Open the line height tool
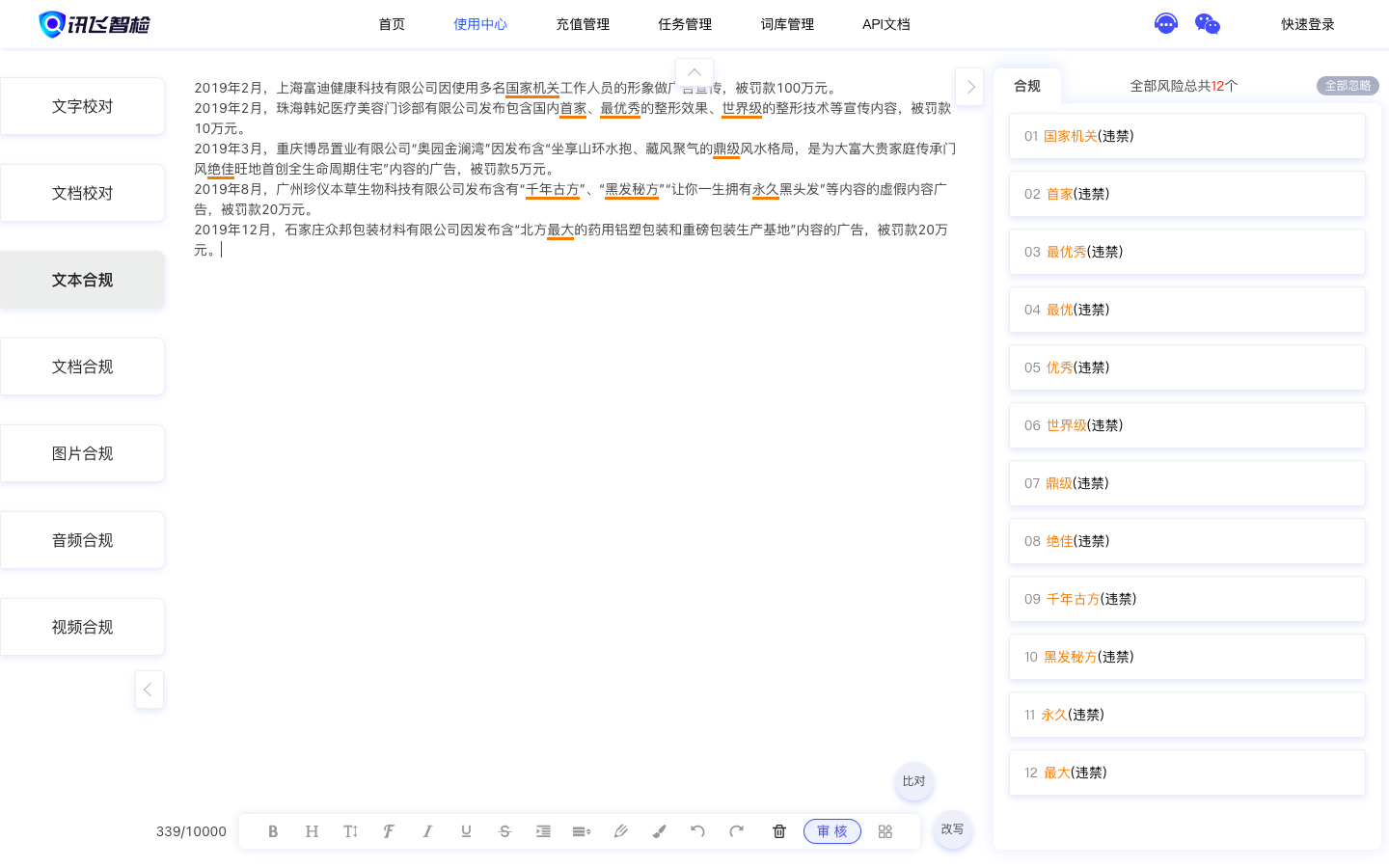The width and height of the screenshot is (1389, 868). click(582, 831)
